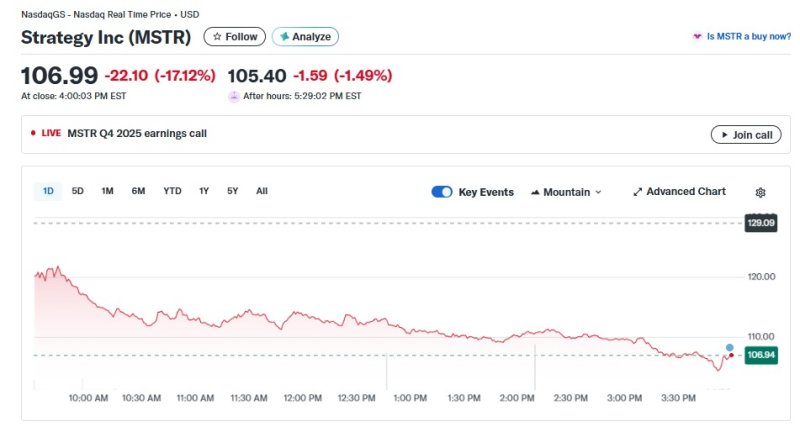
Task: Select the 5D time range
Action: click(78, 191)
